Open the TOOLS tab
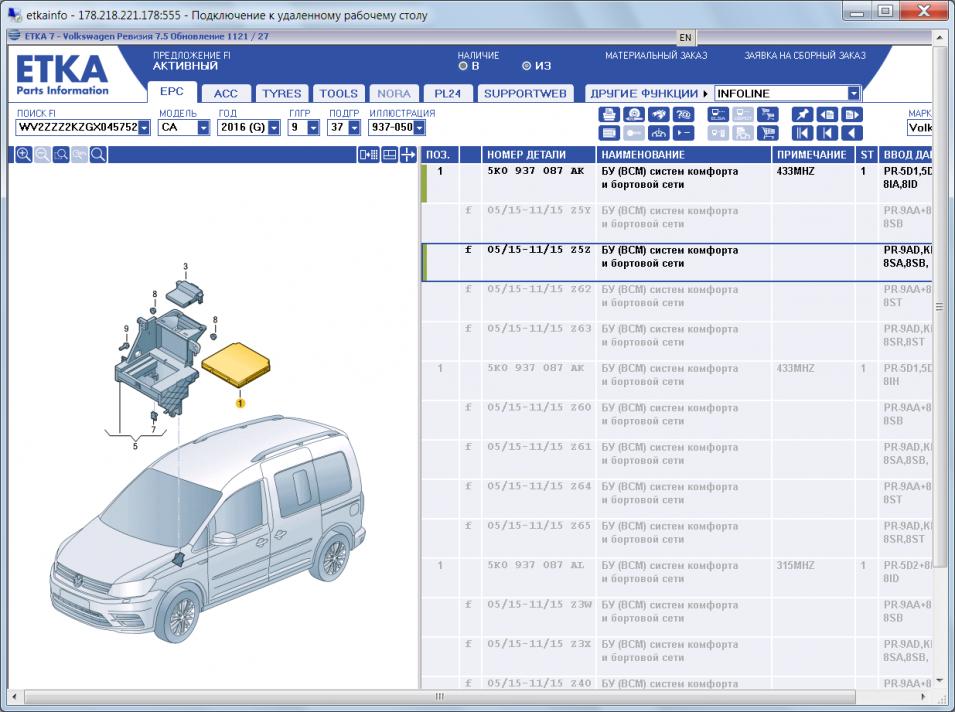The image size is (955, 712). point(339,93)
